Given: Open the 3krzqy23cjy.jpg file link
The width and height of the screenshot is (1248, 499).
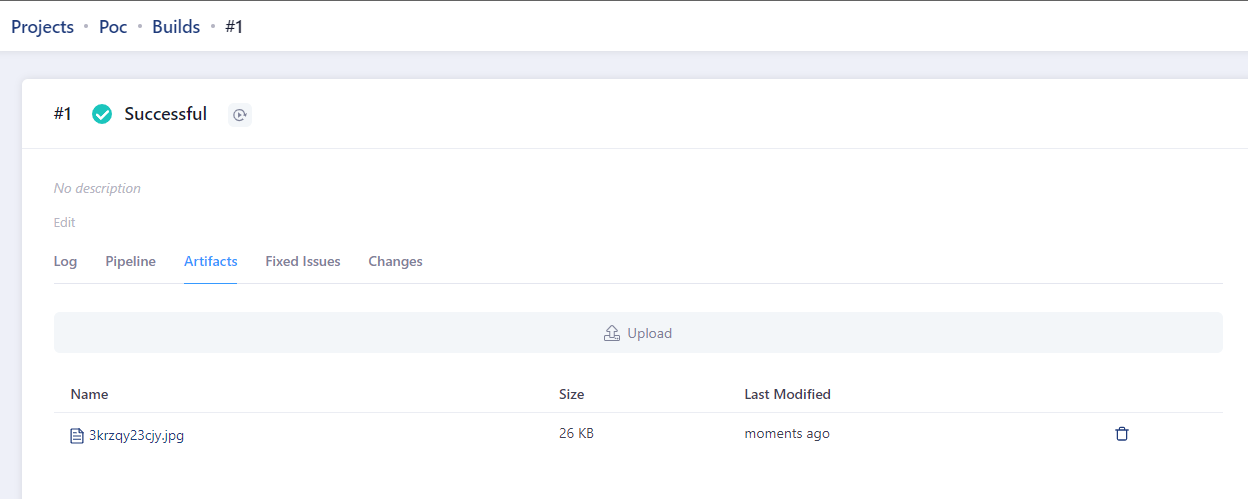Looking at the screenshot, I should click(x=136, y=435).
